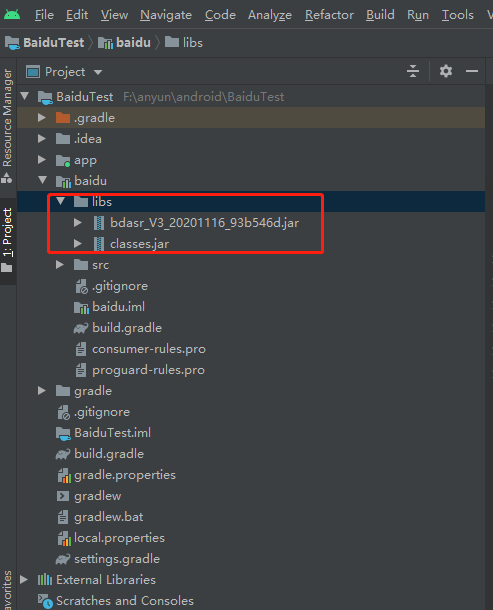Click baidu module breadcrumb
The height and width of the screenshot is (610, 493).
pos(124,42)
